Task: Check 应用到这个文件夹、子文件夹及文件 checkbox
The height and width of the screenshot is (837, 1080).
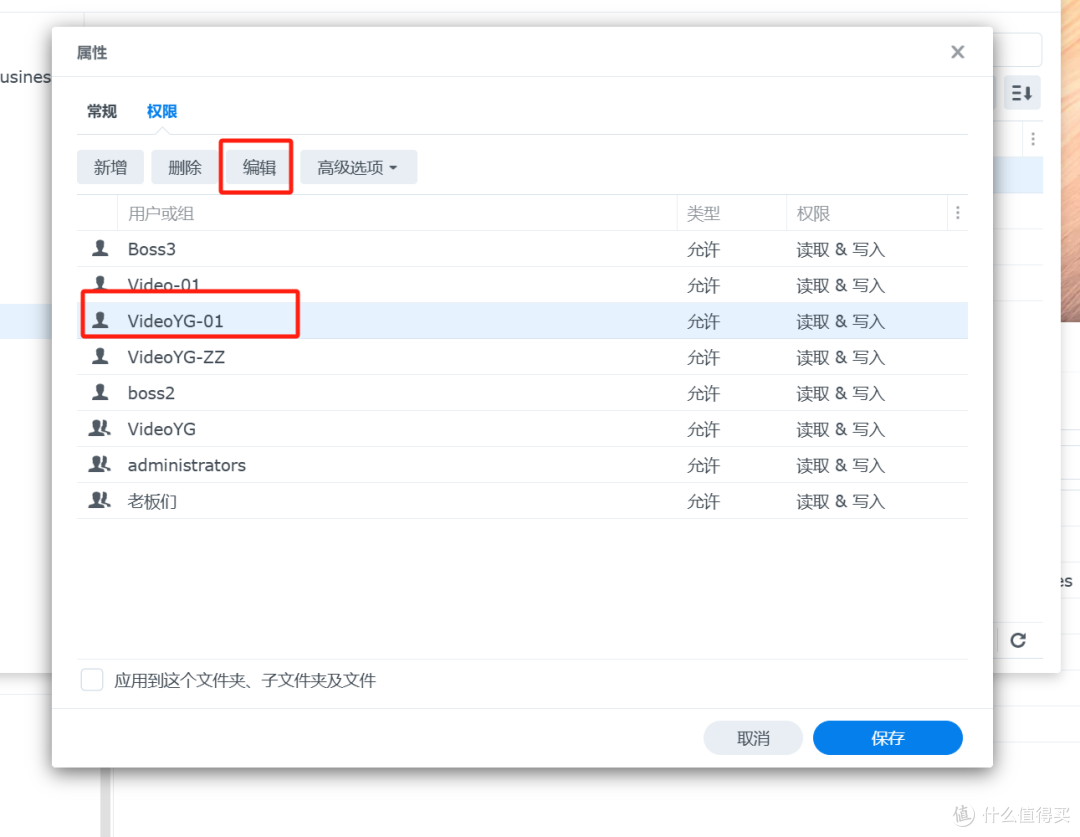Action: (92, 680)
